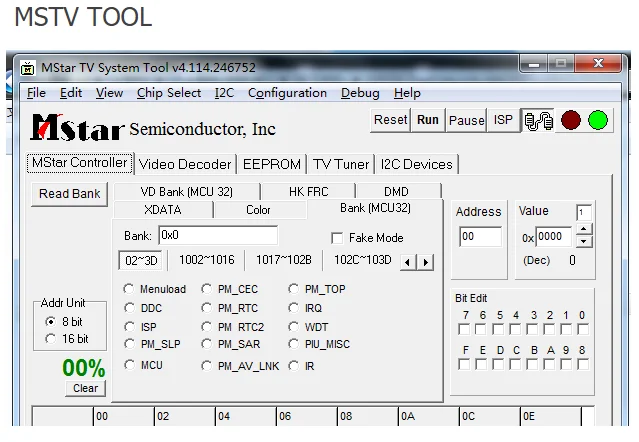Choose the 8 bit Addr Unit option

click(51, 322)
